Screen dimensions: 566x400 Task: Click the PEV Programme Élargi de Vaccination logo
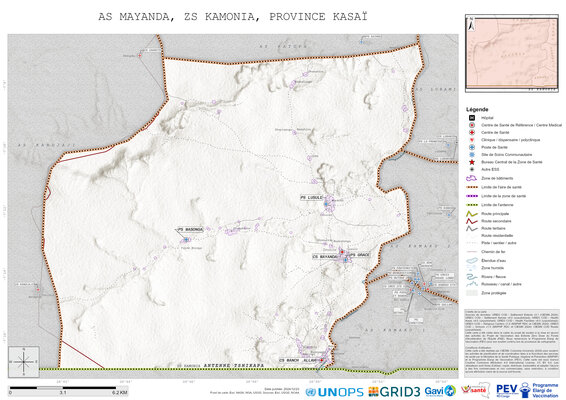527,390
